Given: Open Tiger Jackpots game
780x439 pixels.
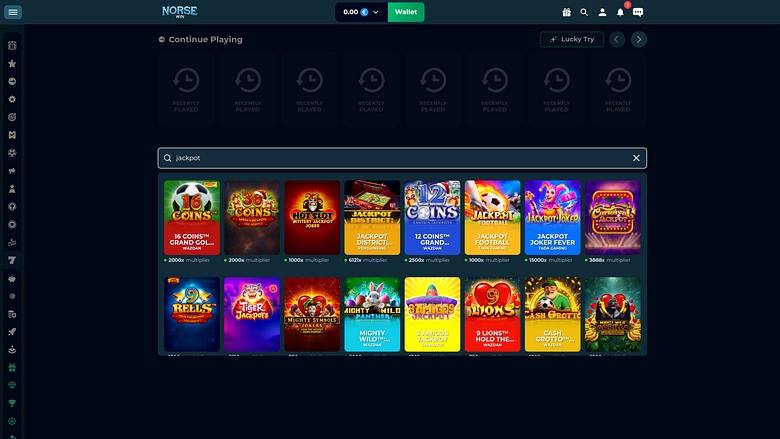Looking at the screenshot, I should (x=252, y=314).
